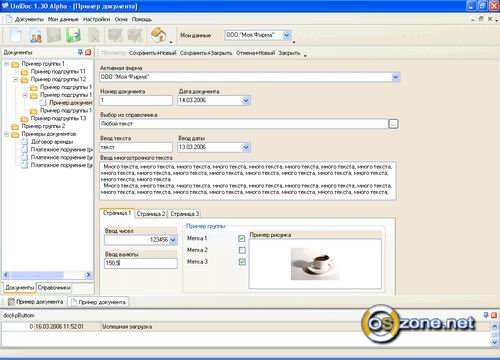Click the horizontal scrollbar in the documents tree
The height and width of the screenshot is (360, 500).
pos(47,275)
